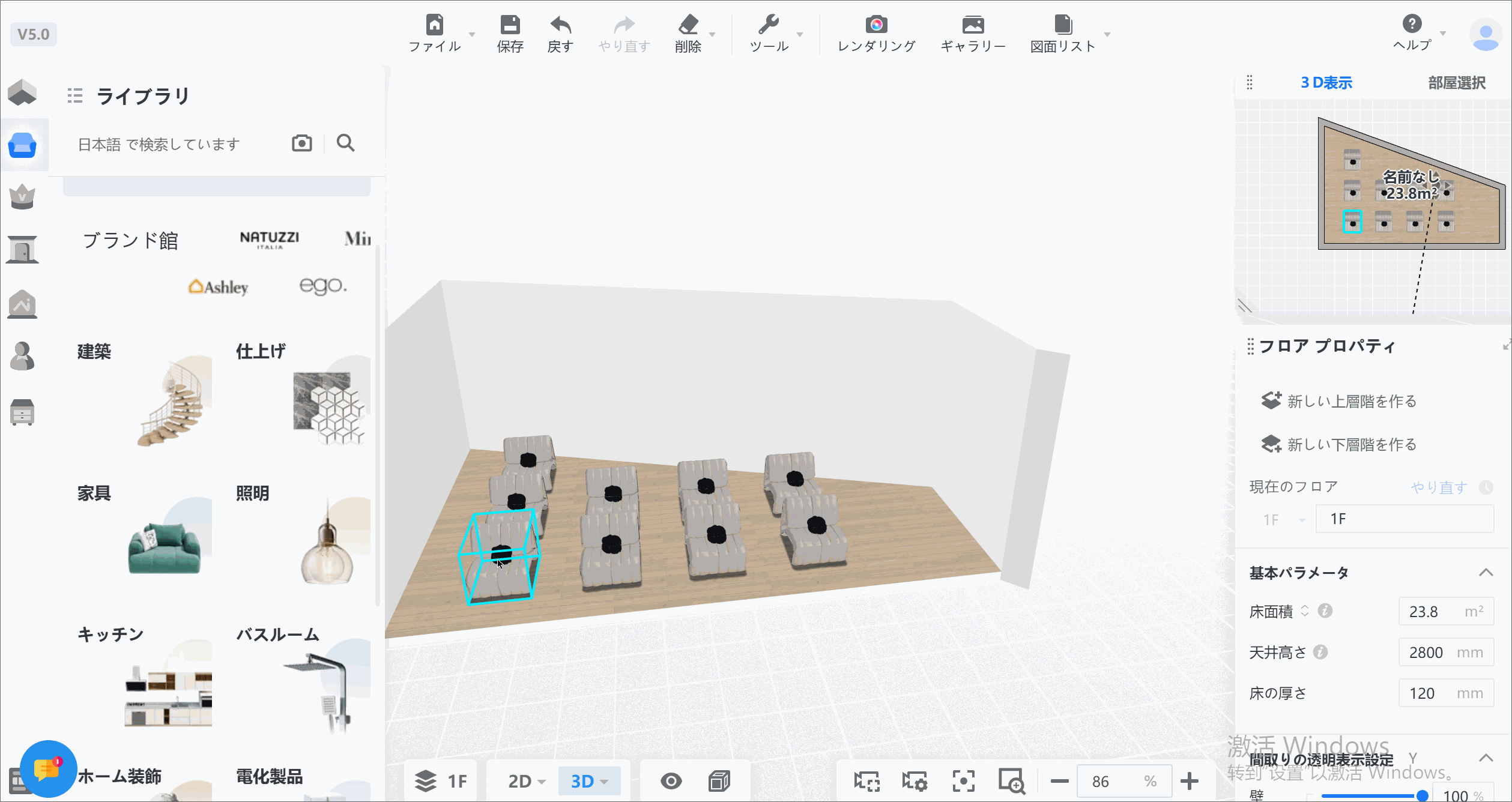
Task: Switch to the 部屋選択 tab
Action: (1457, 82)
